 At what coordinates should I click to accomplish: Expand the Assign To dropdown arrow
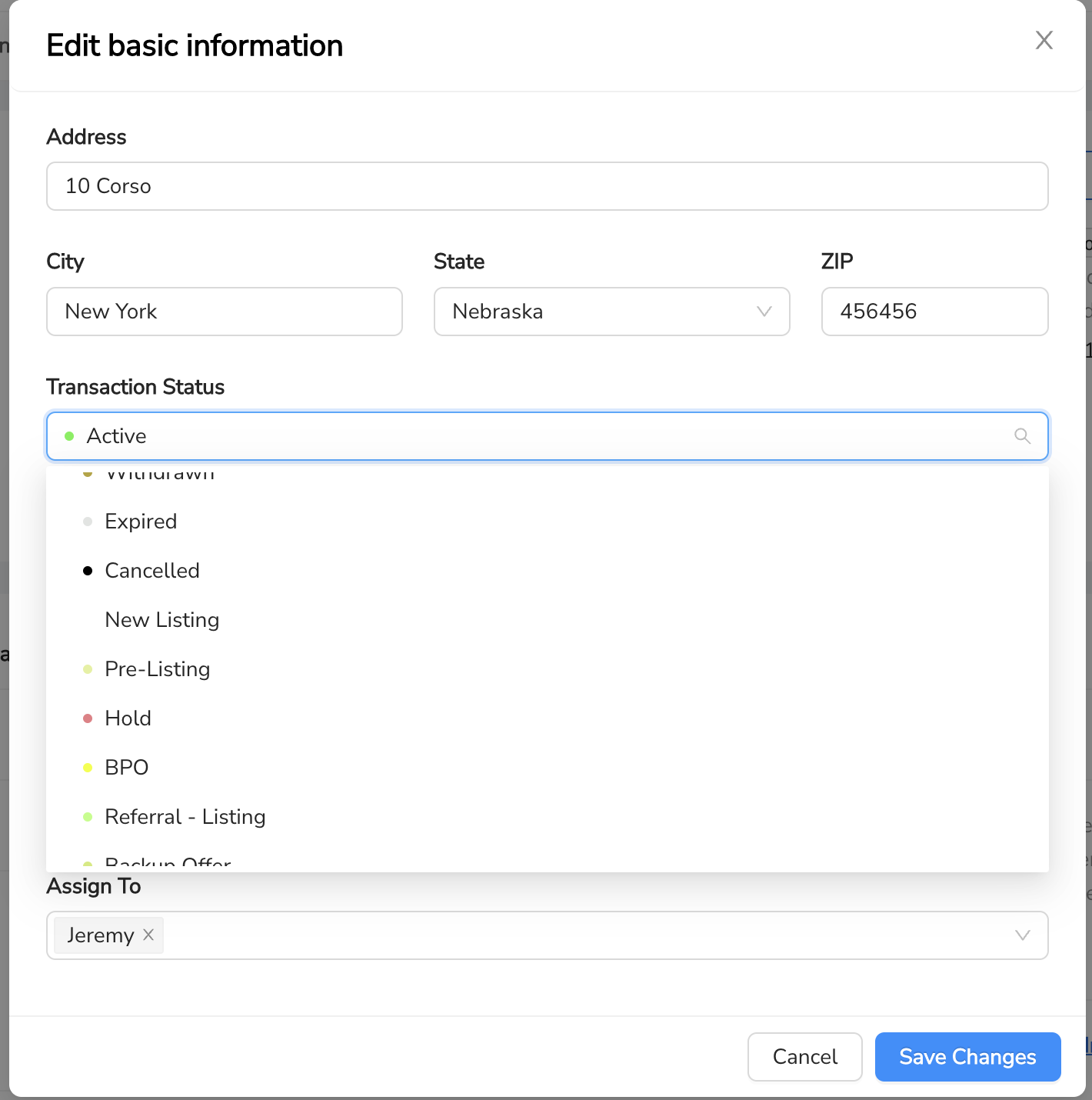pyautogui.click(x=1022, y=935)
